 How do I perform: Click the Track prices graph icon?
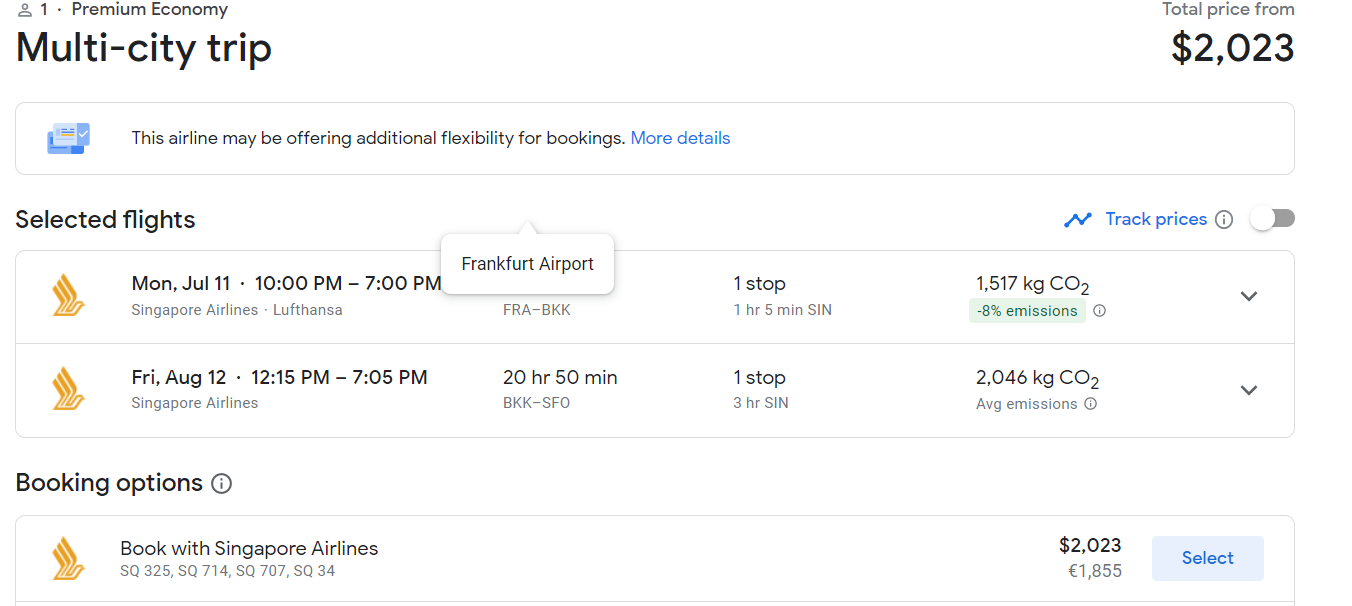click(x=1078, y=220)
